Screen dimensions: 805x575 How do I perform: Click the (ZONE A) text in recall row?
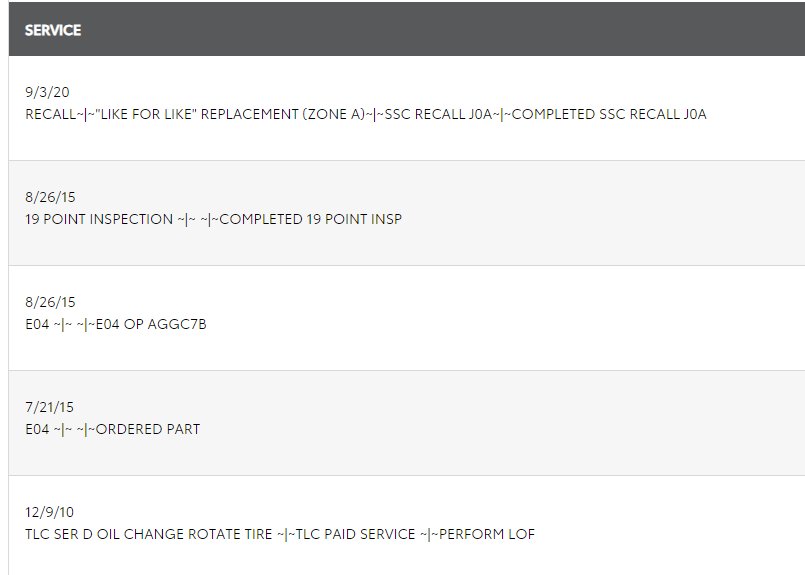click(x=334, y=114)
